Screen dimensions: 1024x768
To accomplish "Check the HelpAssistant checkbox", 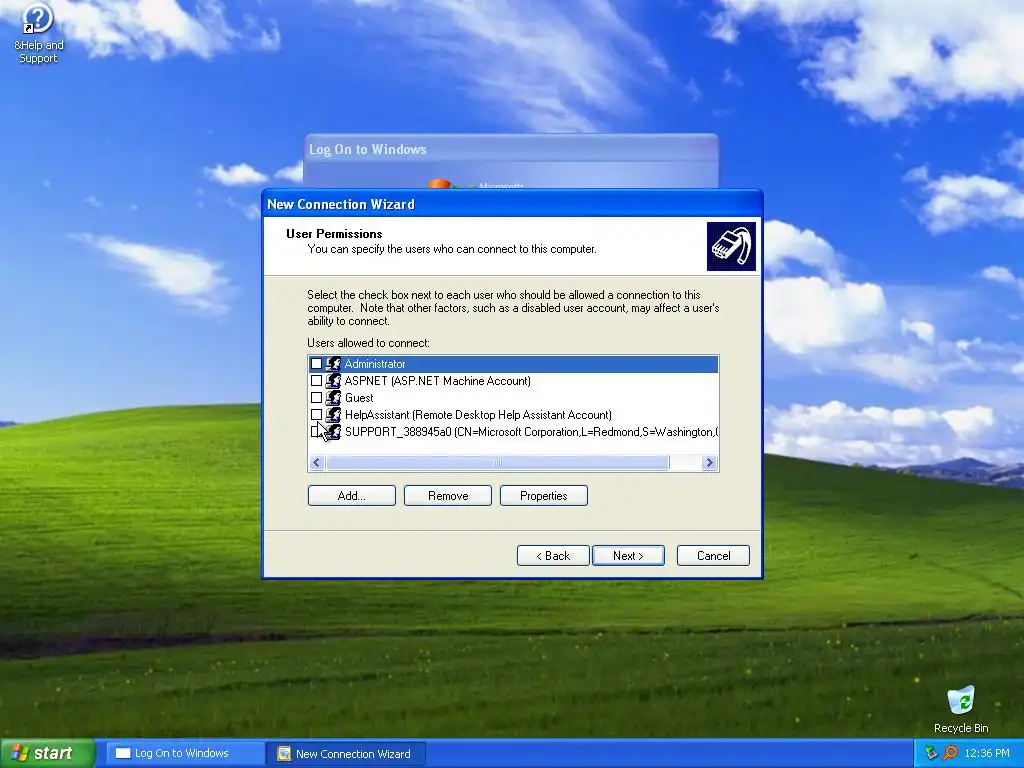I will (x=316, y=415).
